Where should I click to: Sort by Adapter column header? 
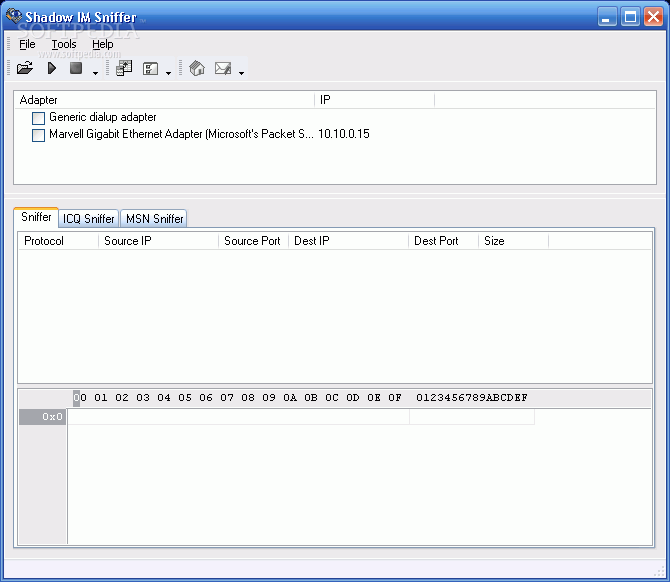pos(165,100)
